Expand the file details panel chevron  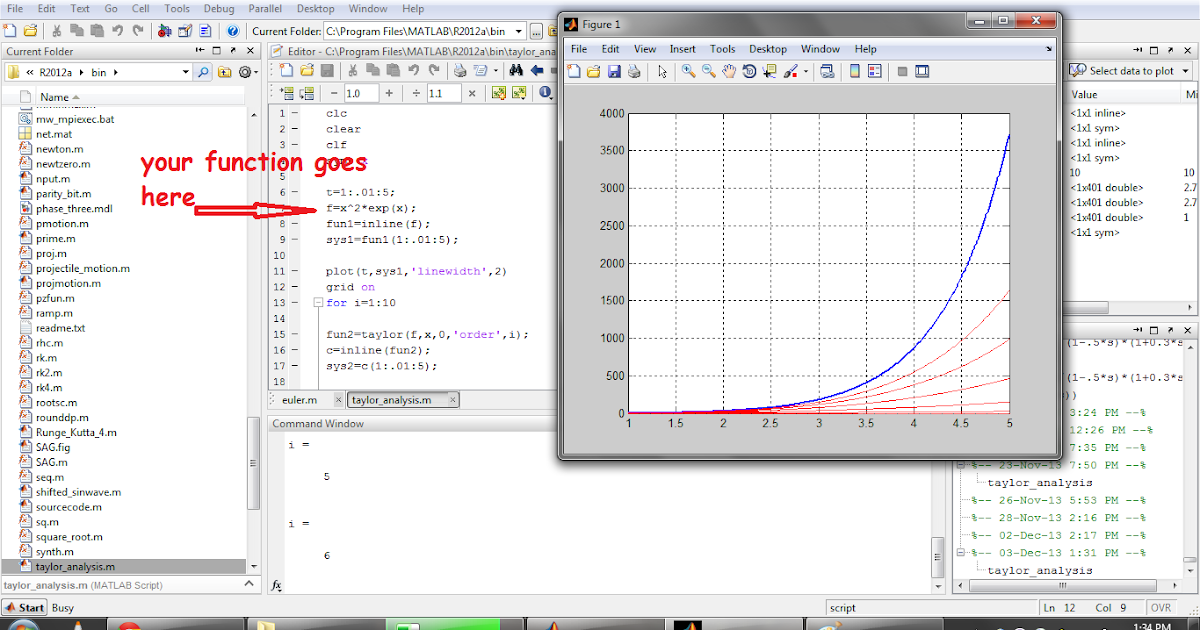pos(247,585)
